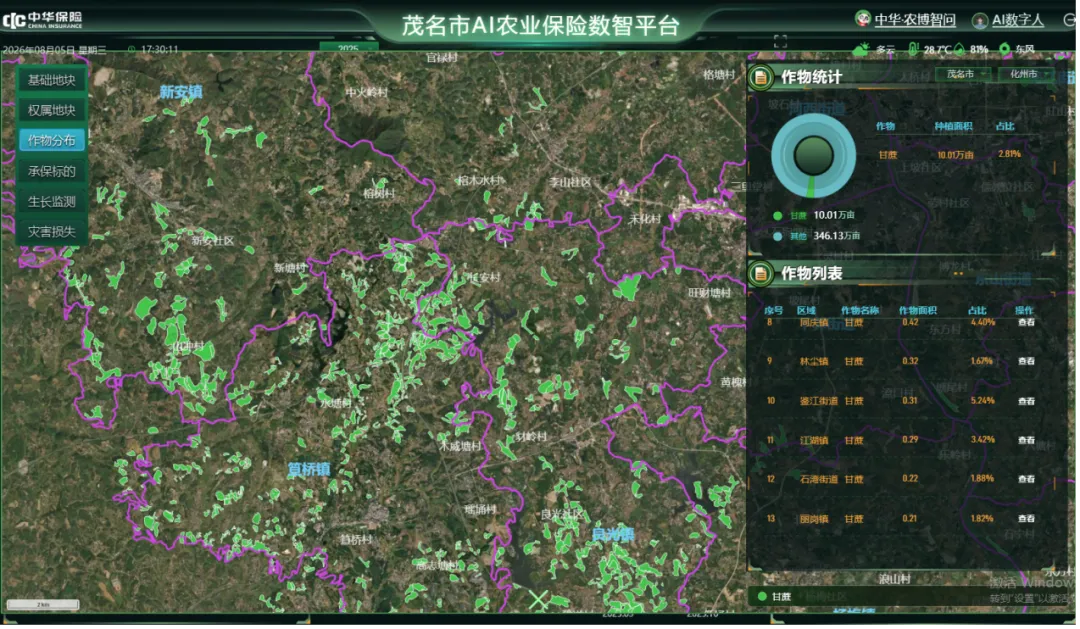Image resolution: width=1080 pixels, height=629 pixels.
Task: Click the temperature thermometer icon
Action: point(913,49)
